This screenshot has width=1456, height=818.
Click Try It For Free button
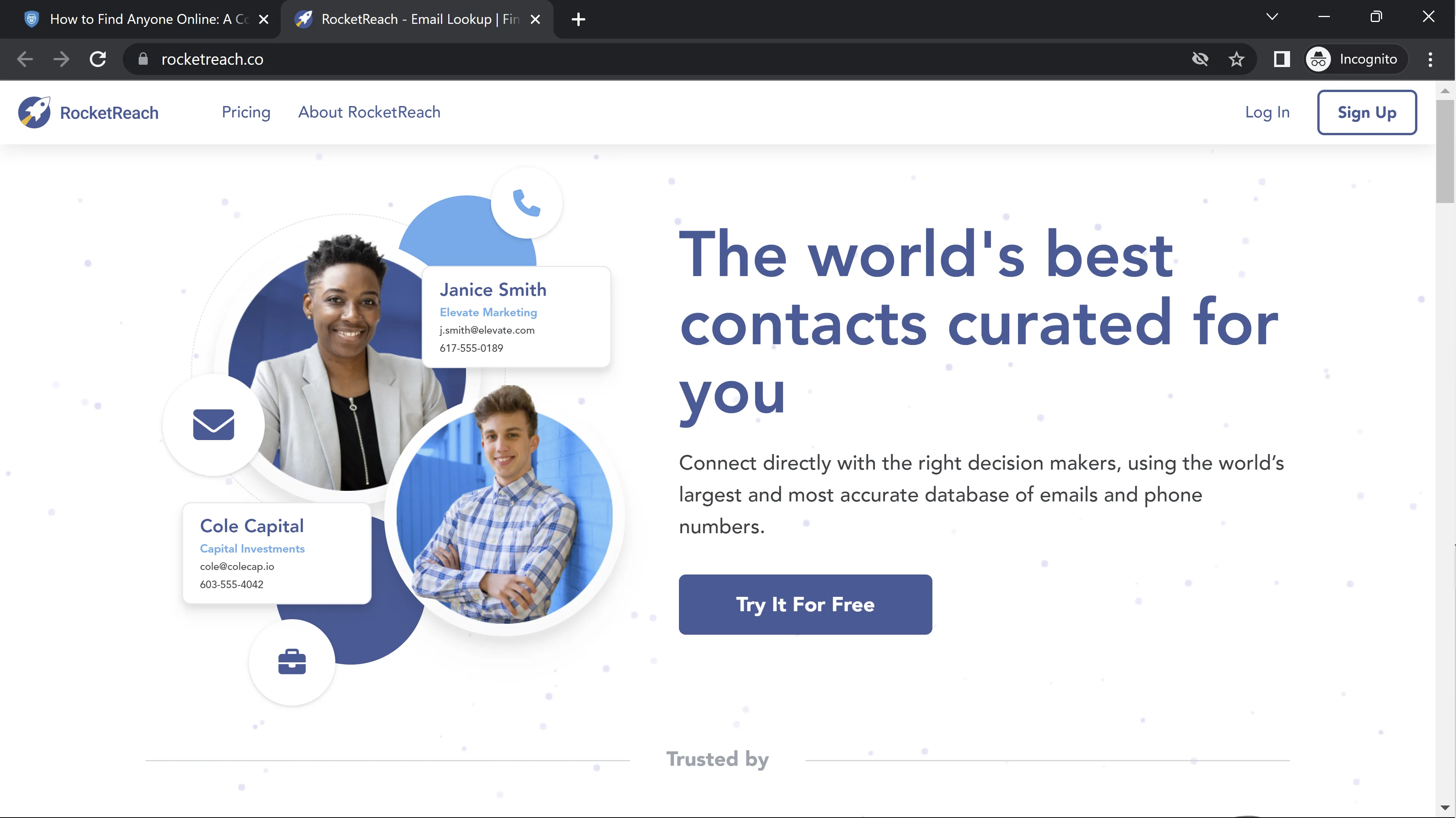click(805, 604)
